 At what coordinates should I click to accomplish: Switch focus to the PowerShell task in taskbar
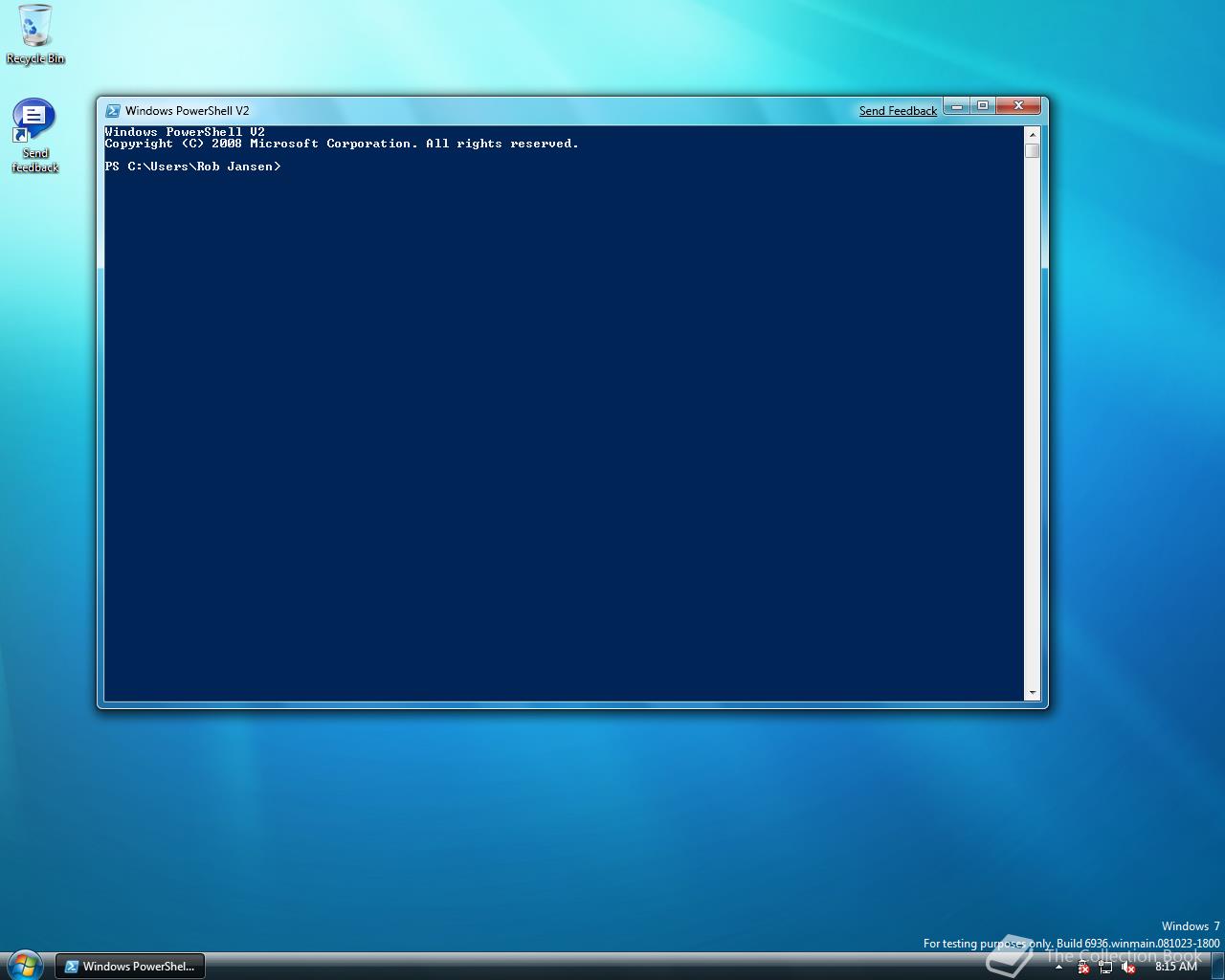[x=129, y=966]
